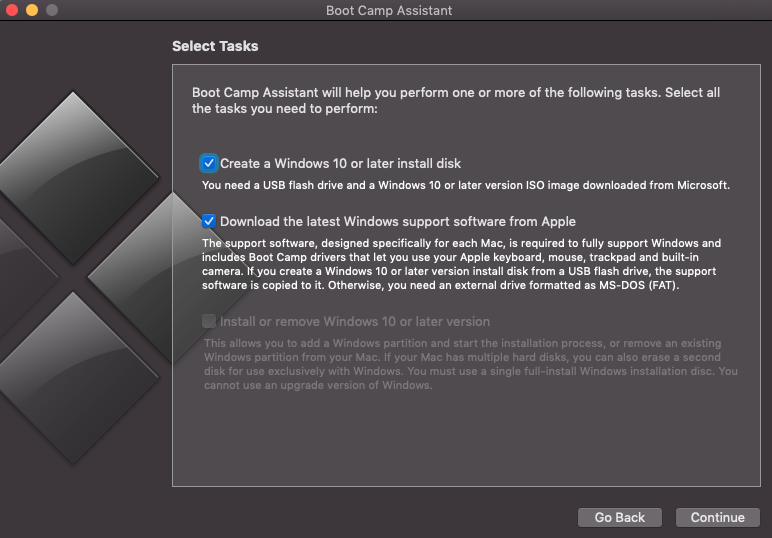Close the Boot Camp Assistant window
This screenshot has height=538, width=772.
point(12,10)
